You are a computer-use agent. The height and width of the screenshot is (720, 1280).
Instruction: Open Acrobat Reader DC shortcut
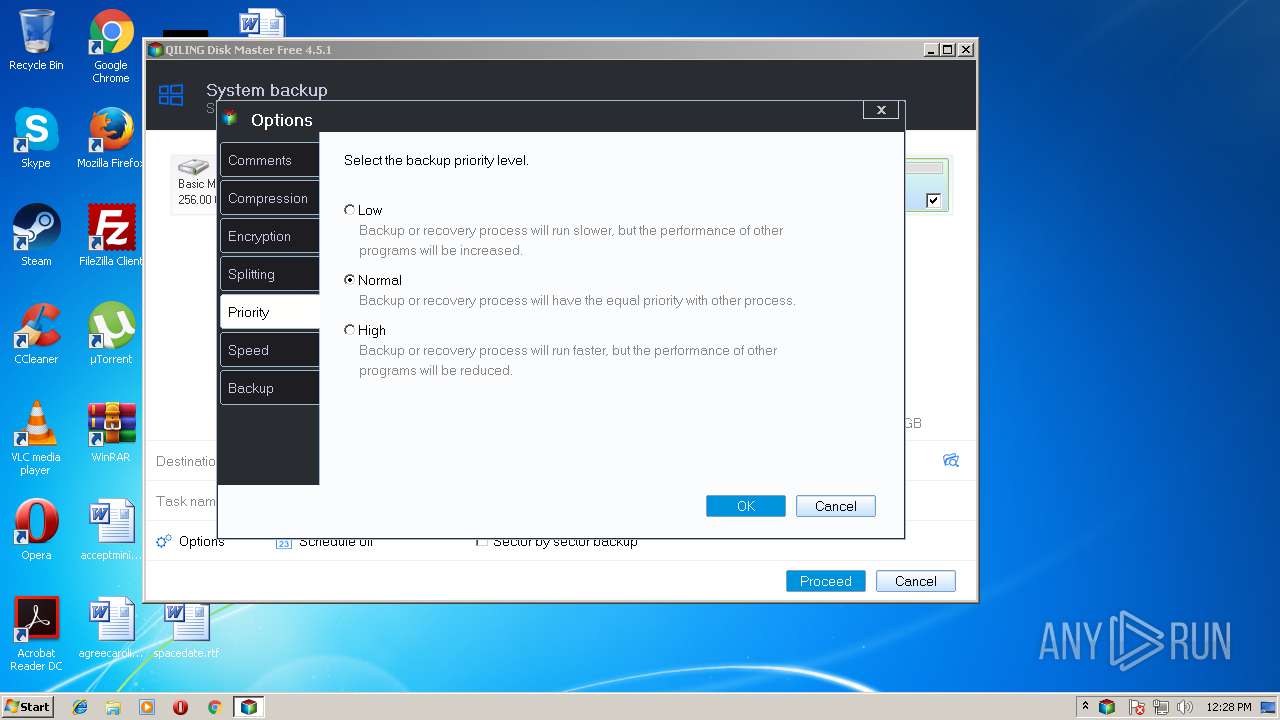point(36,634)
